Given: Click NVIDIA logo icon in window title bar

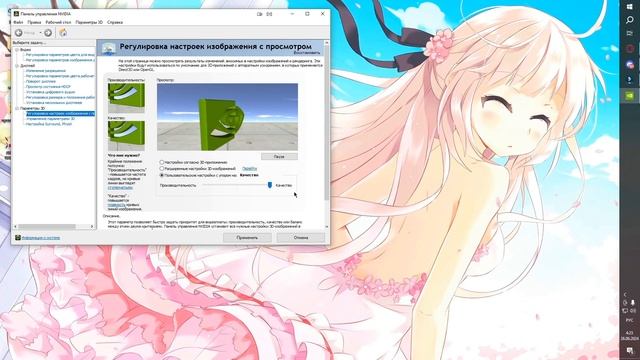Looking at the screenshot, I should (16, 14).
